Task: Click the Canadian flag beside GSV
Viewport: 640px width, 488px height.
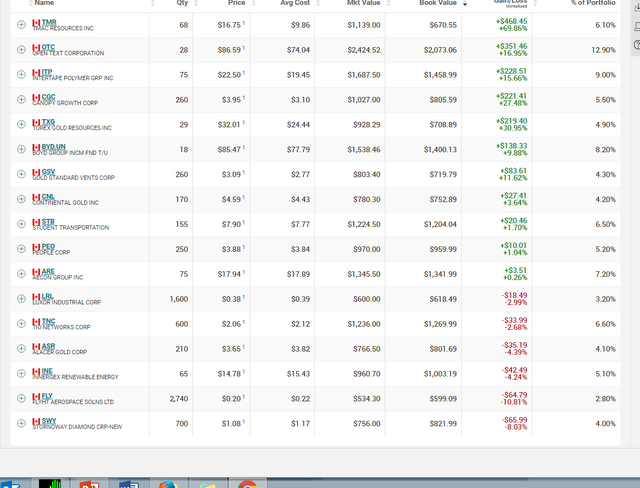Action: click(x=36, y=172)
